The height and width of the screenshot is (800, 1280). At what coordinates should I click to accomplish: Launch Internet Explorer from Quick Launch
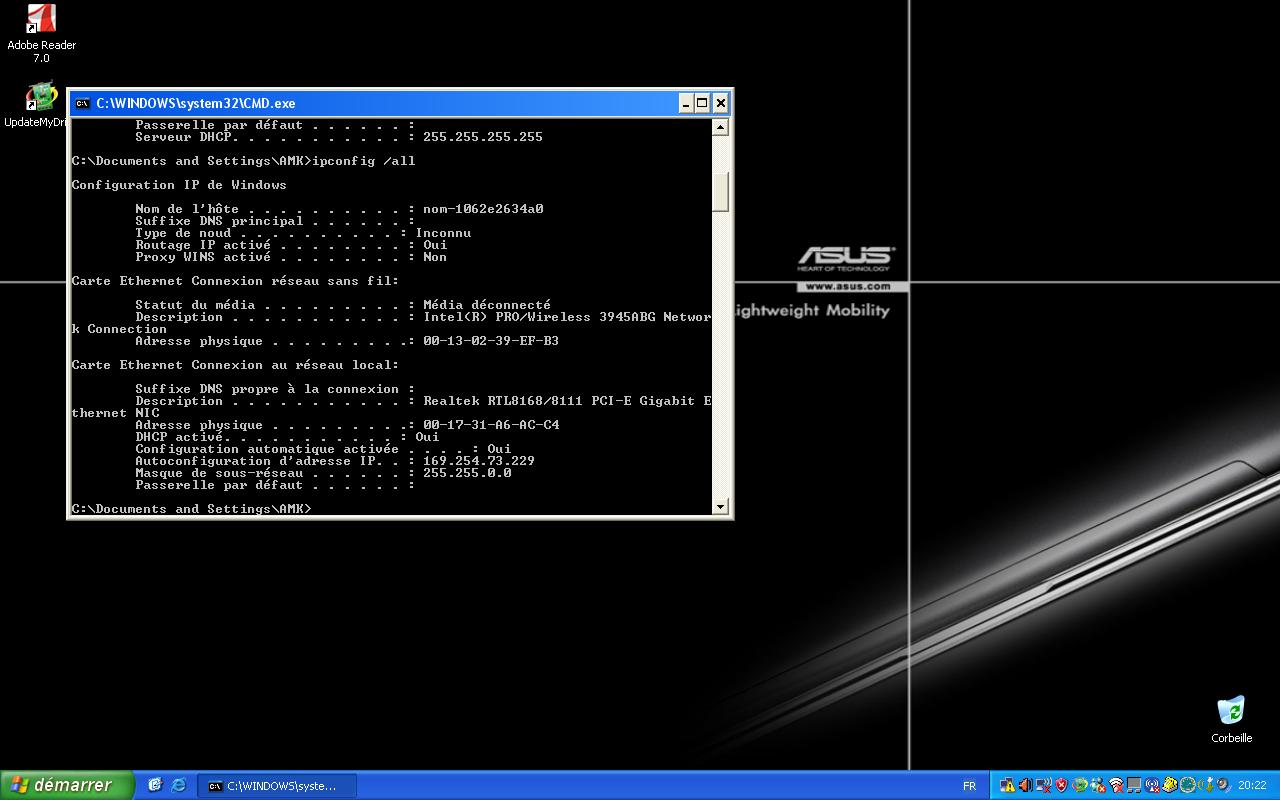179,786
